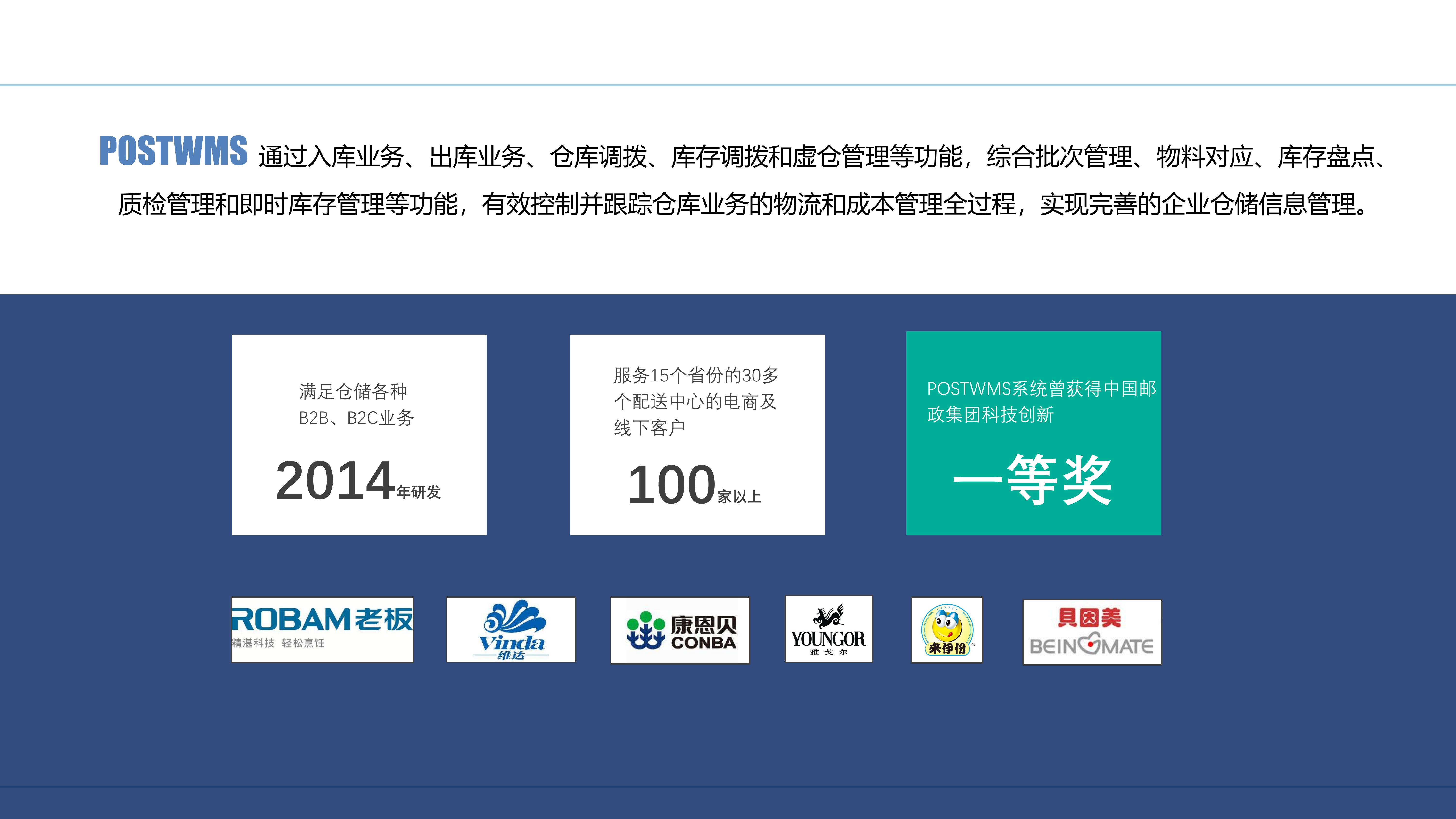Select the white 100家以上 card

click(697, 435)
